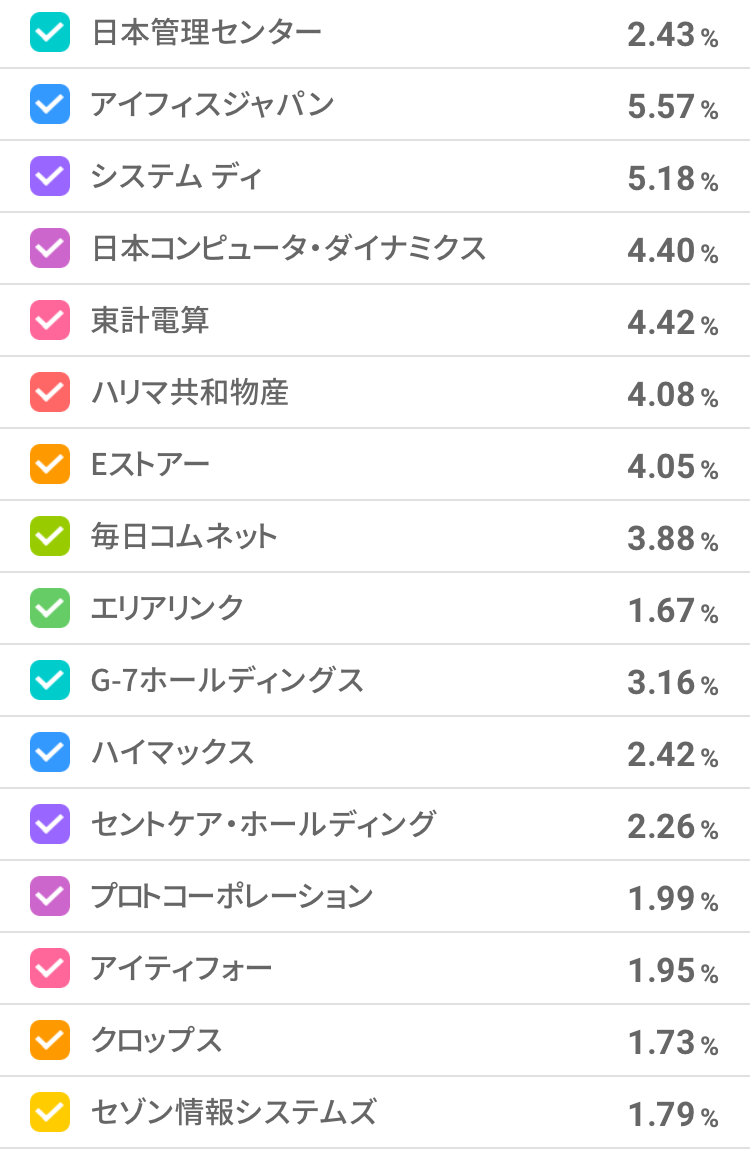Toggle 日本コンピュータ・ダイナミクス checkbox
Screen dimensions: 750x1150
[x=50, y=249]
